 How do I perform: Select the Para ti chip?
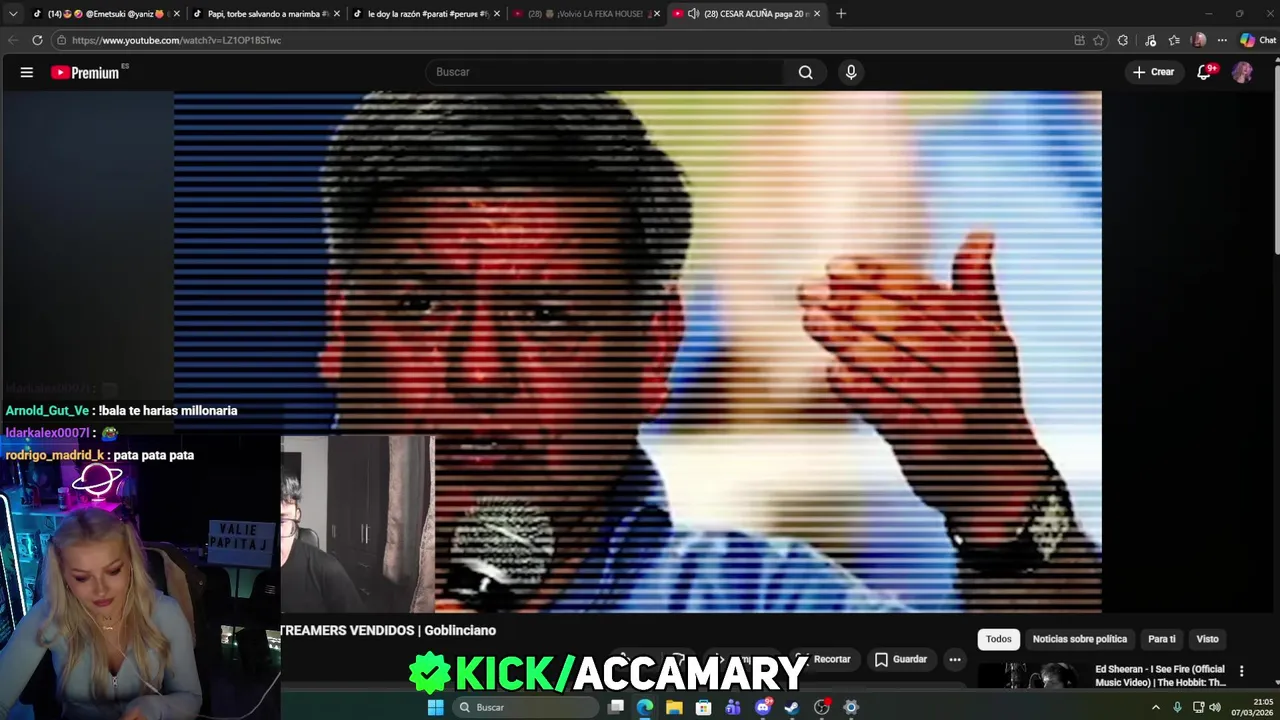pos(1162,639)
